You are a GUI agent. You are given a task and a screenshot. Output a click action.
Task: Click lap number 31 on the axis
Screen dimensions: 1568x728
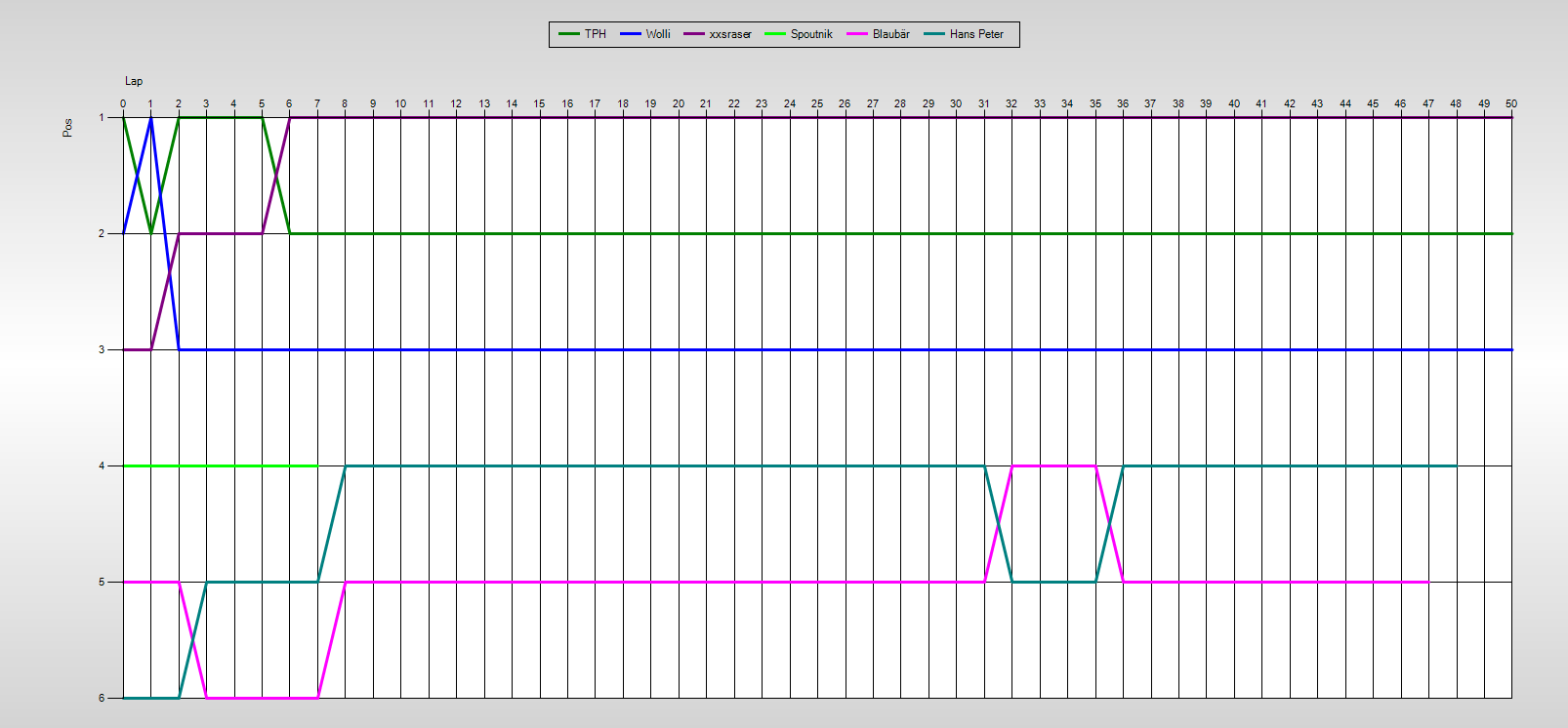[x=984, y=103]
